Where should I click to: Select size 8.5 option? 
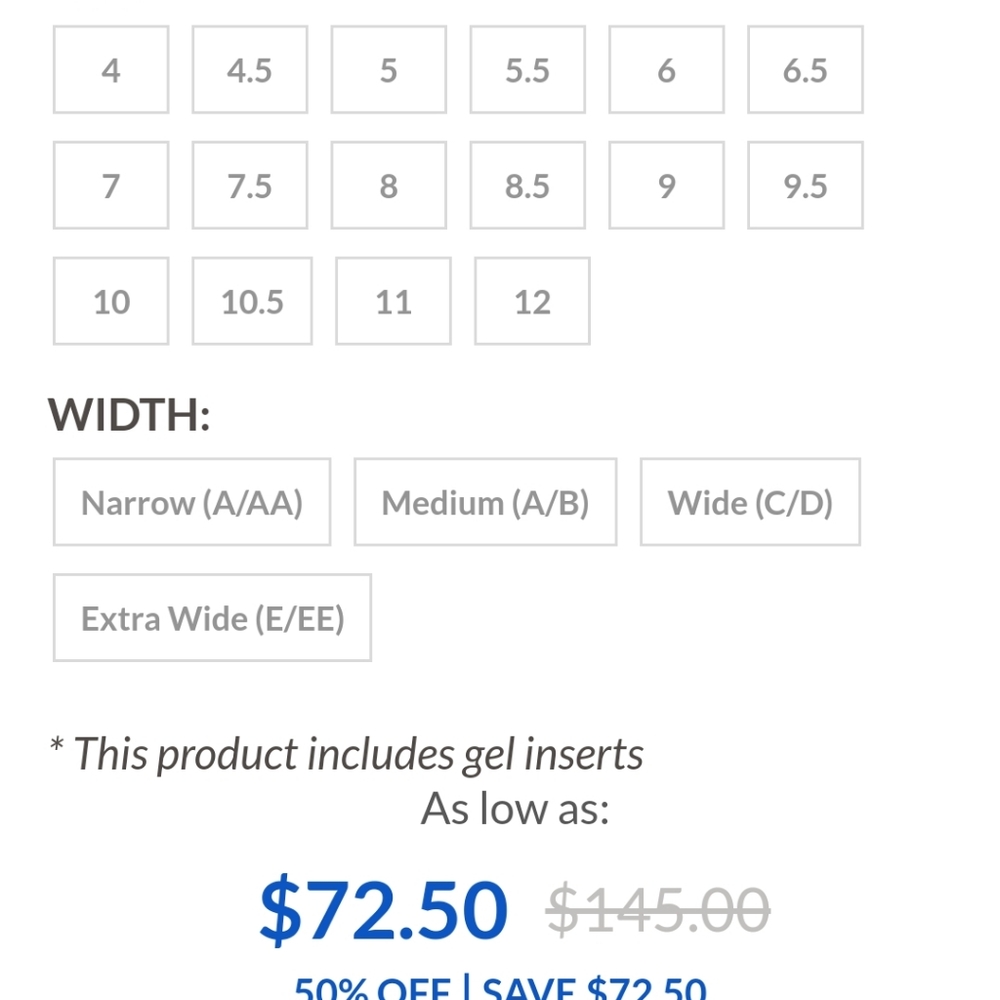pyautogui.click(x=528, y=186)
